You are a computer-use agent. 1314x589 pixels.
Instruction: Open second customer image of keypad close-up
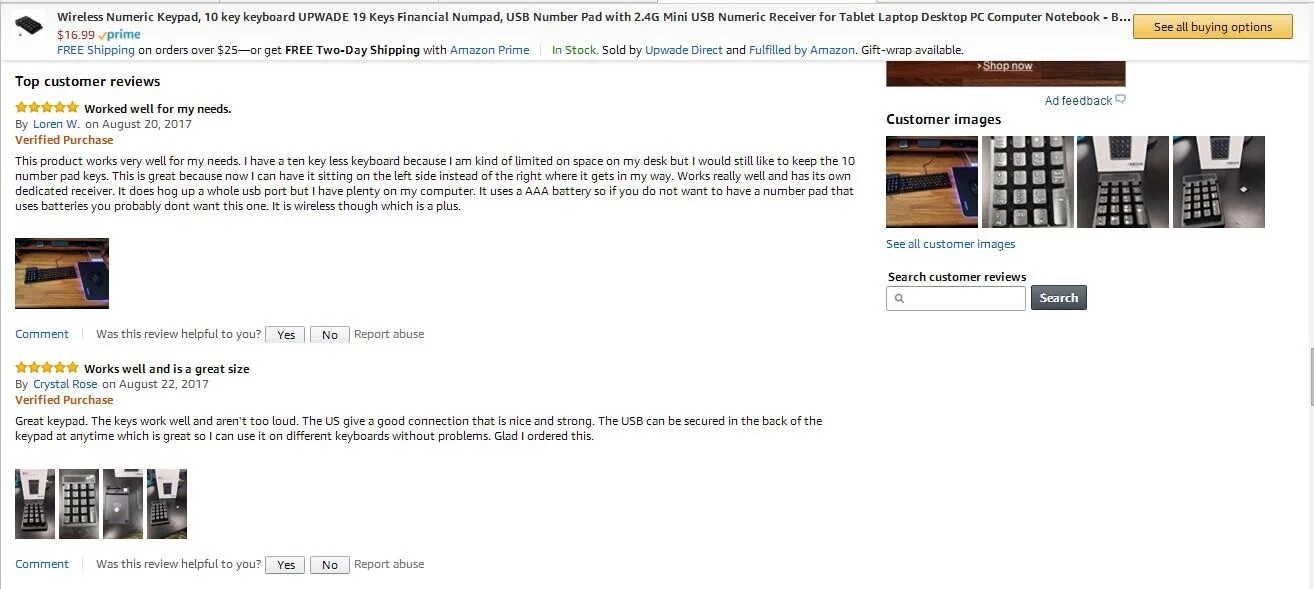pyautogui.click(x=1027, y=182)
